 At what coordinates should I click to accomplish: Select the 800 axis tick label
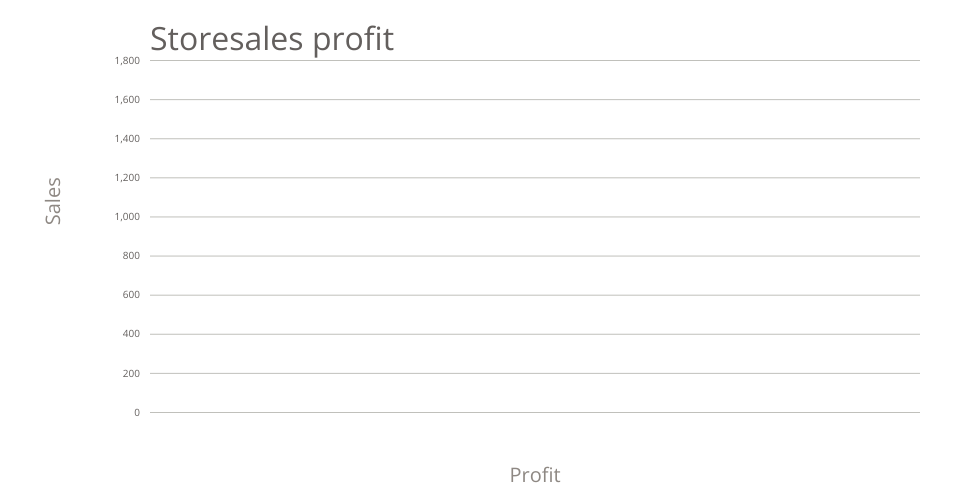tap(132, 256)
